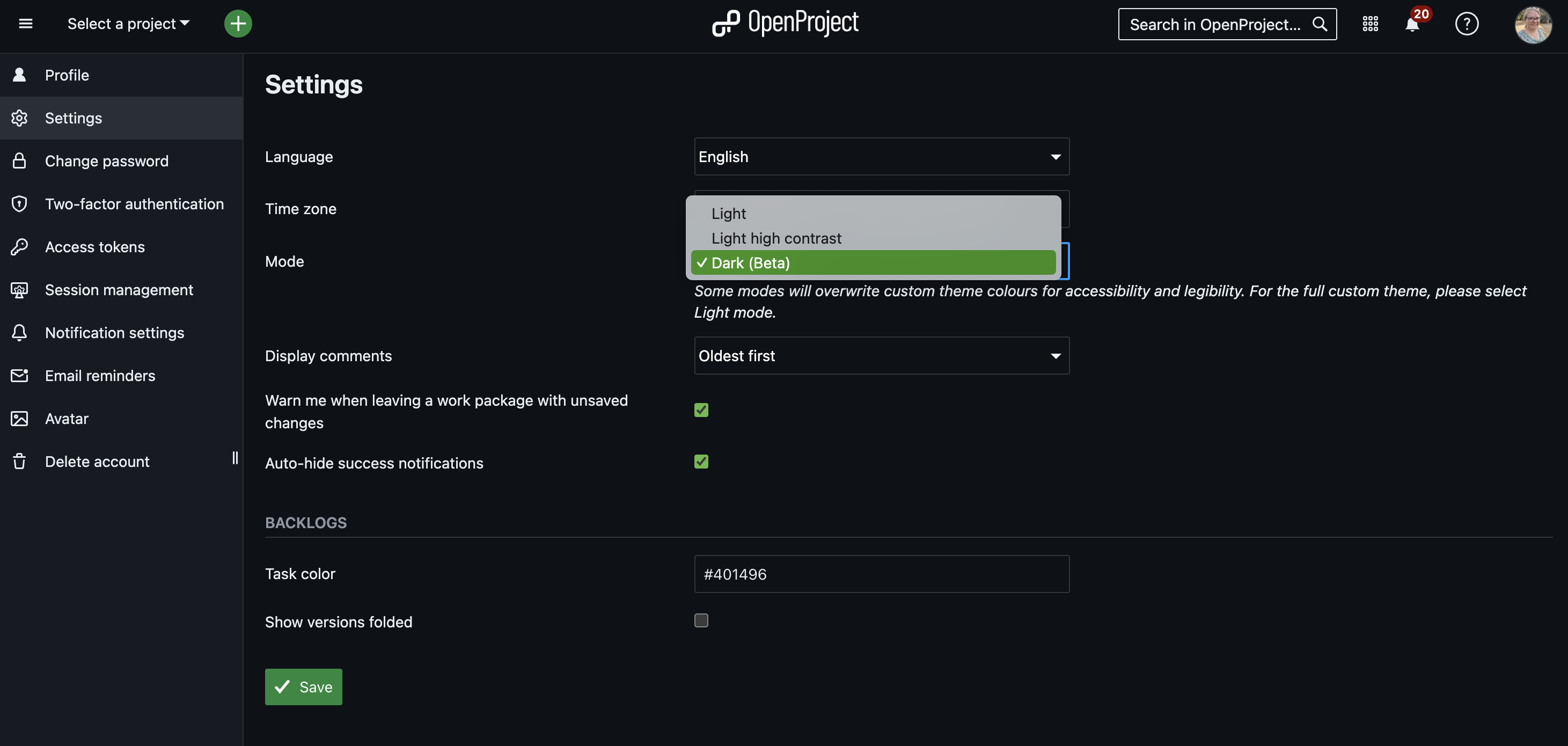Uncheck Auto-hide success notifications
This screenshot has width=1568, height=746.
tap(701, 462)
